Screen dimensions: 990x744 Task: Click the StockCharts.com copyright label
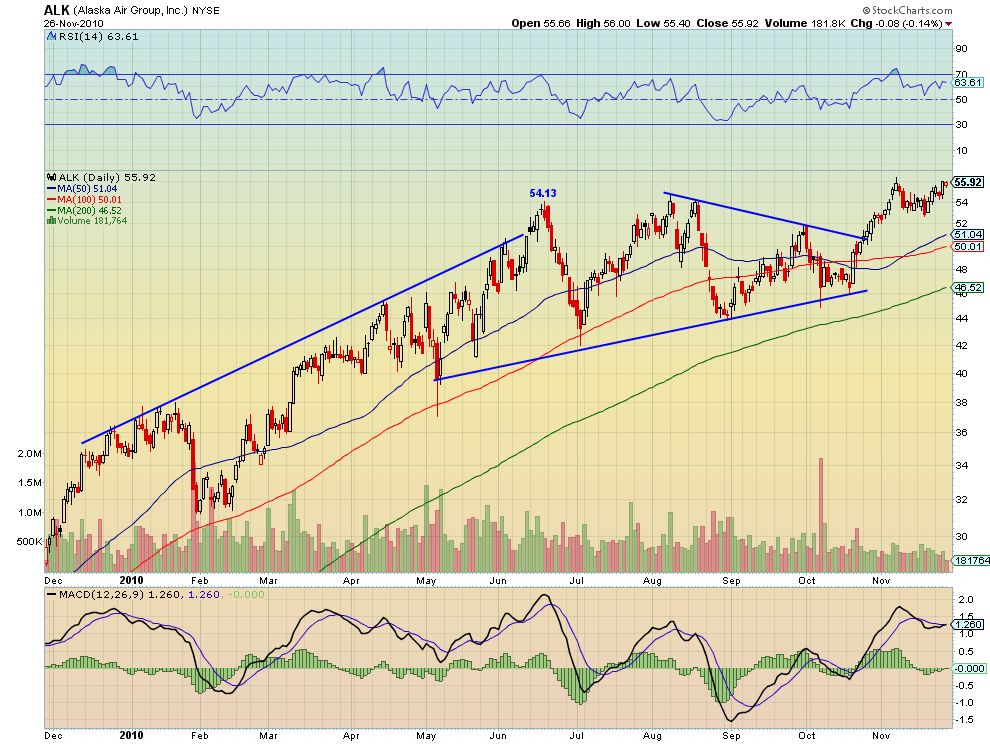pyautogui.click(x=907, y=10)
